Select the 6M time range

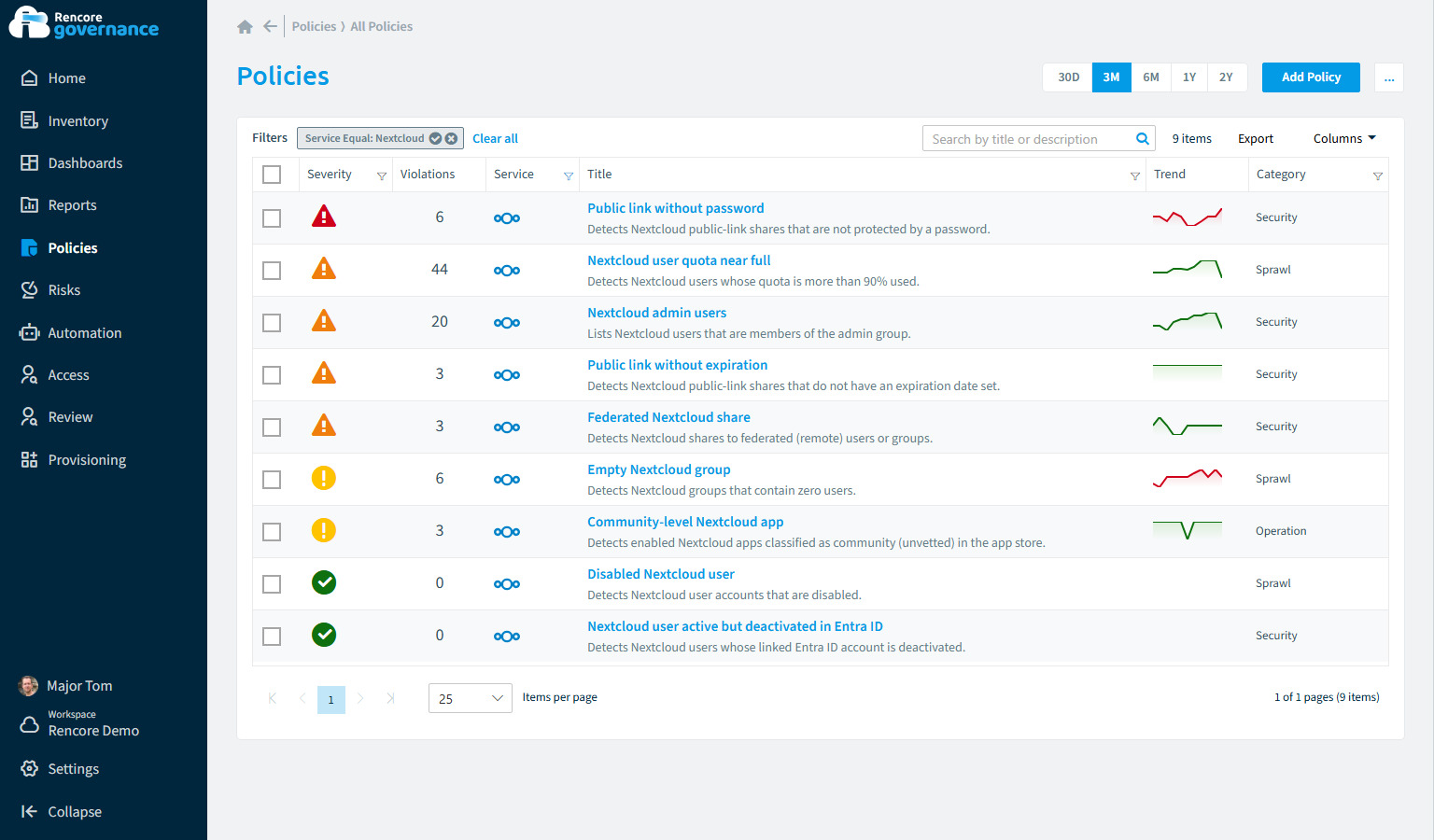(x=1151, y=77)
